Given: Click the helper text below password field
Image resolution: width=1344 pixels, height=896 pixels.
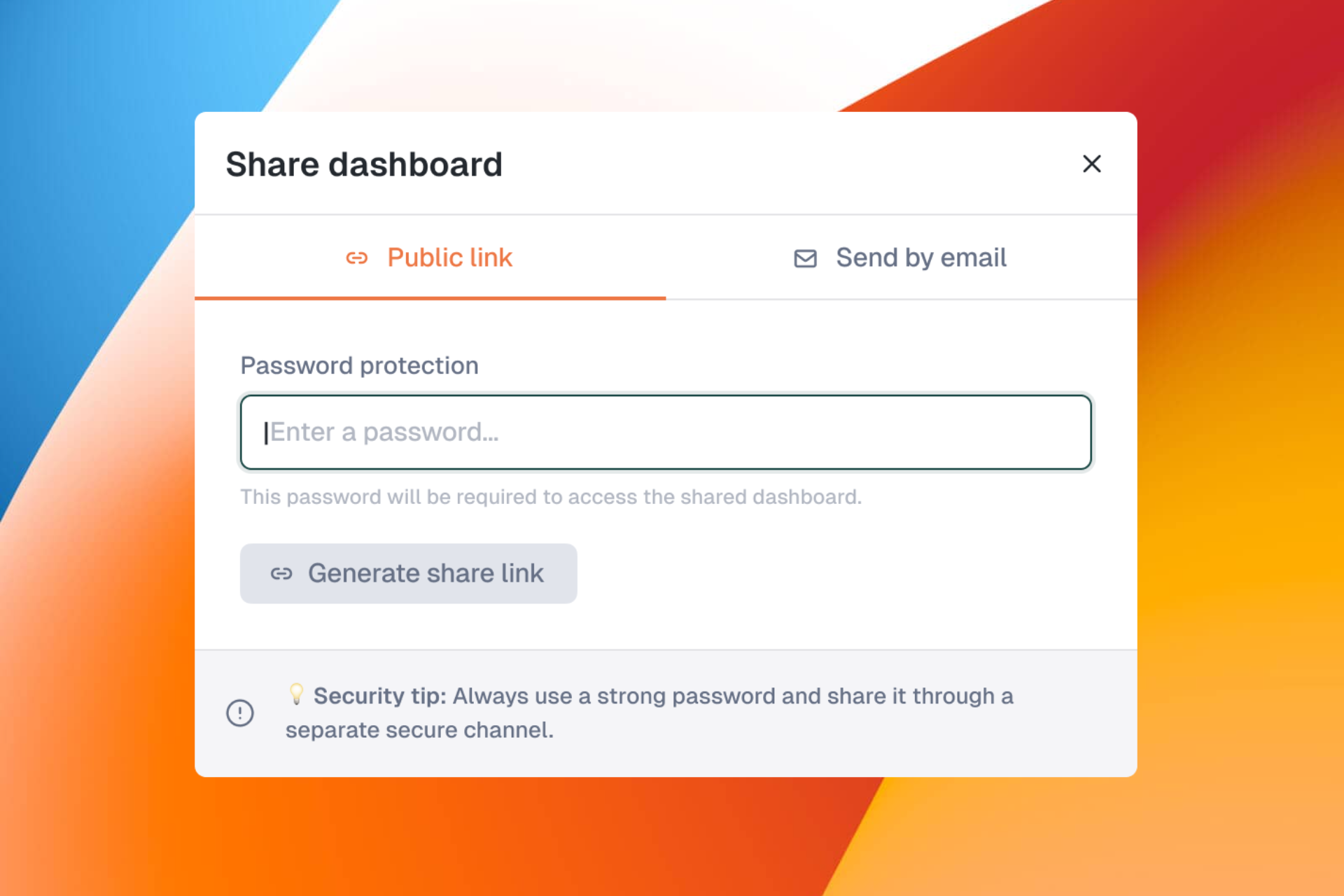Looking at the screenshot, I should 550,497.
